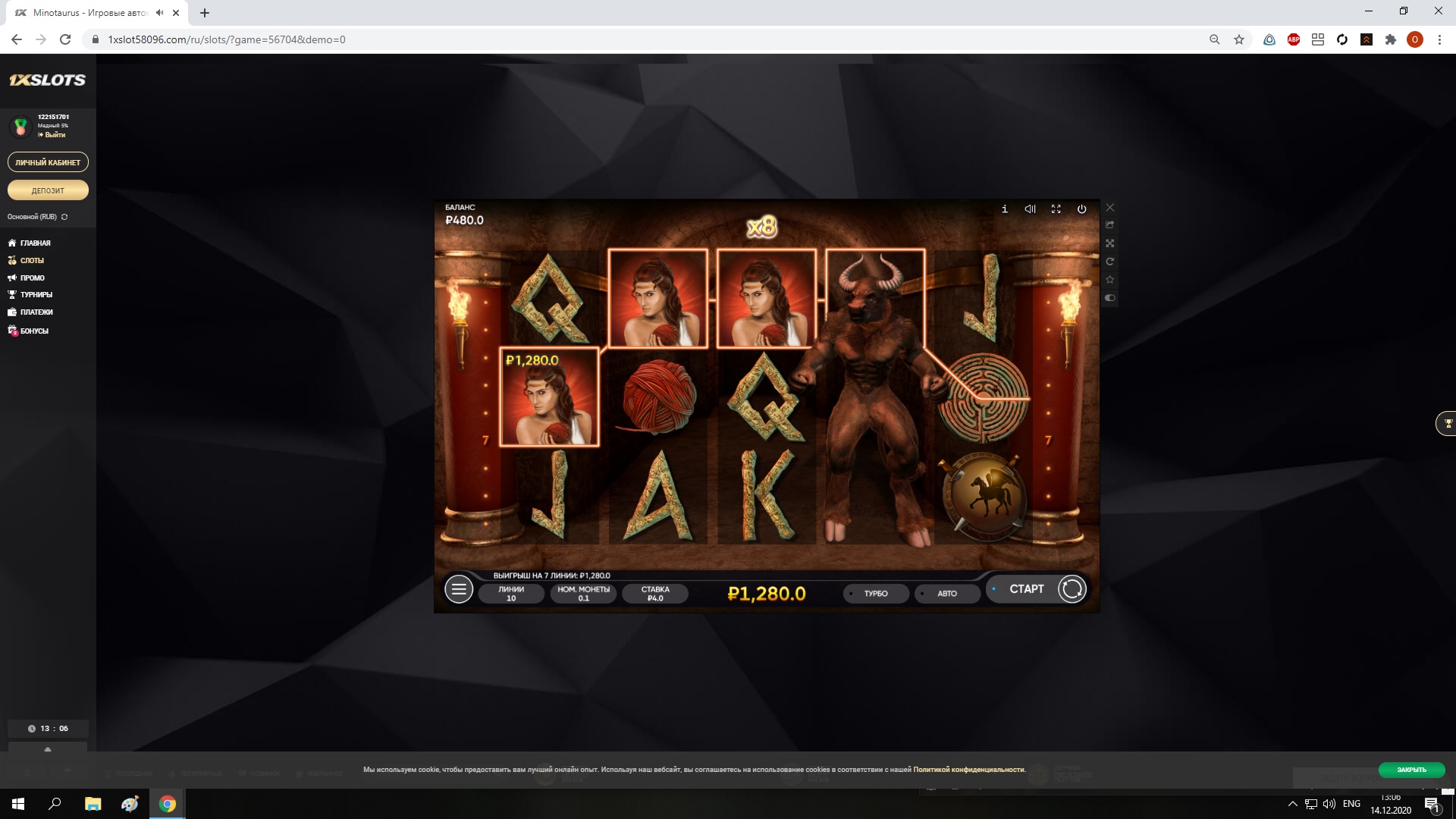Mute the Minotaurus tab audio
Viewport: 1456px width, 819px height.
point(159,13)
